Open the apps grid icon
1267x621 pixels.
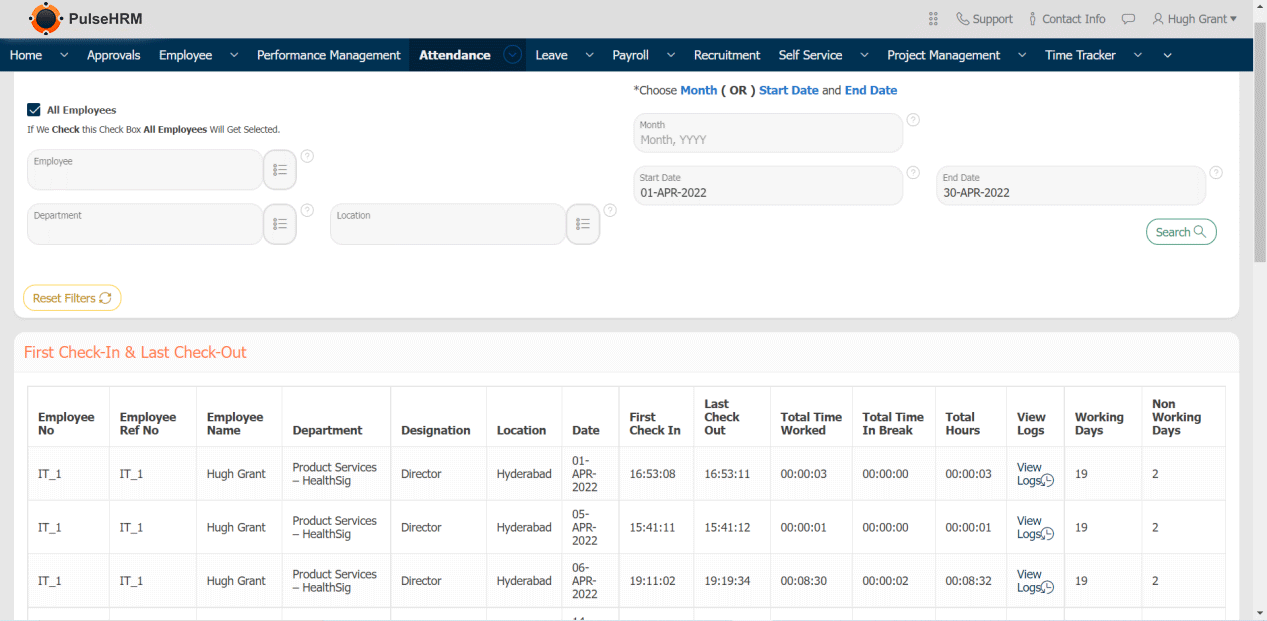[933, 19]
